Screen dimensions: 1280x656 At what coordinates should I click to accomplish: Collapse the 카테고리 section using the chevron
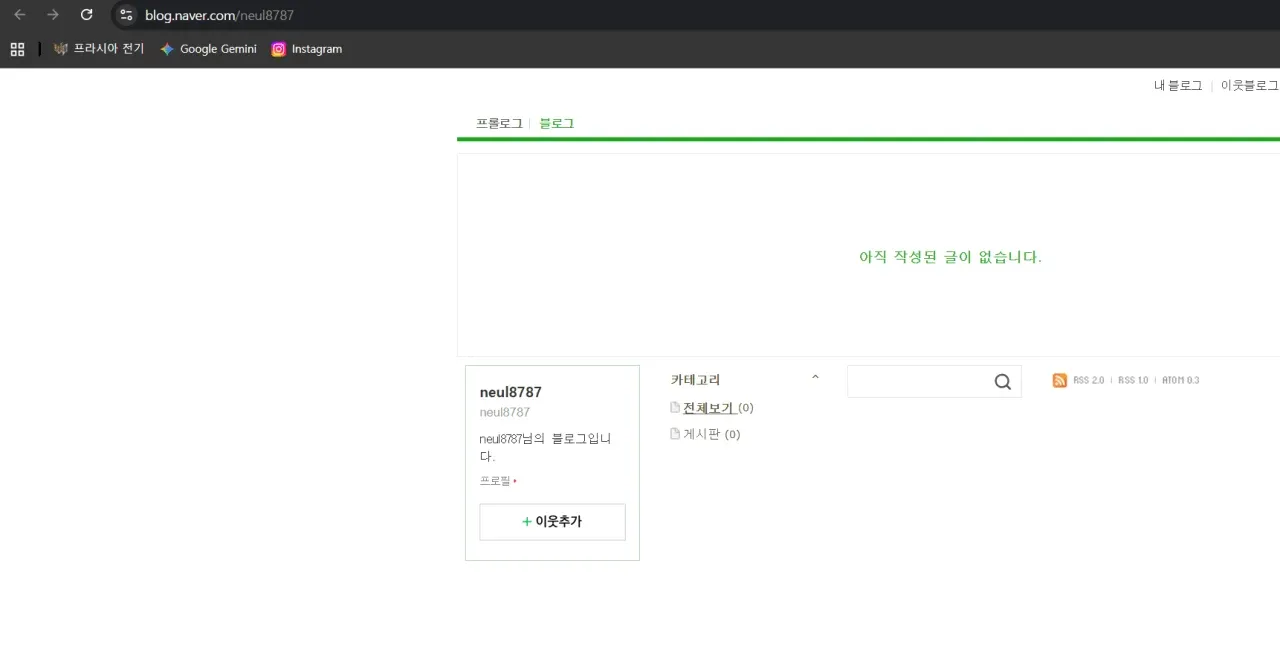(x=815, y=376)
